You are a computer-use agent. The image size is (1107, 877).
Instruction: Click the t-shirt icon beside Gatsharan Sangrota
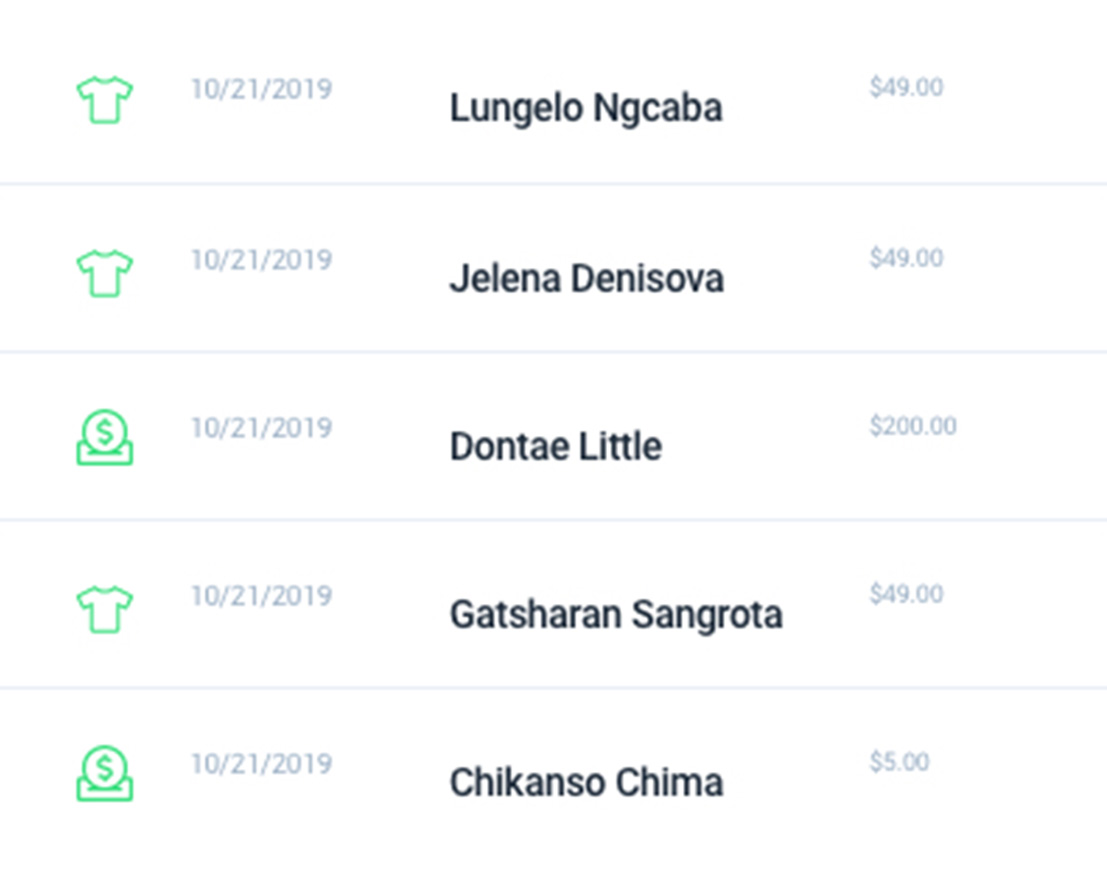104,609
